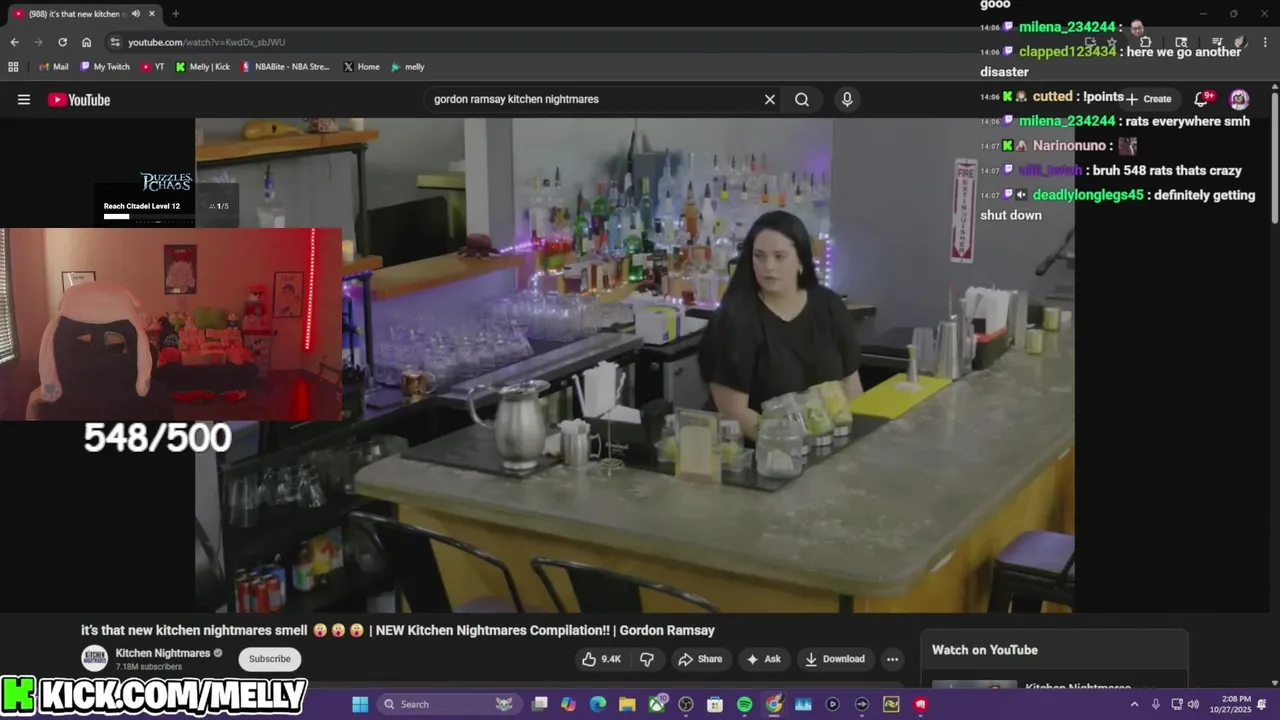Viewport: 1280px width, 720px height.
Task: Bookmark this page with the star icon
Action: pos(1112,42)
